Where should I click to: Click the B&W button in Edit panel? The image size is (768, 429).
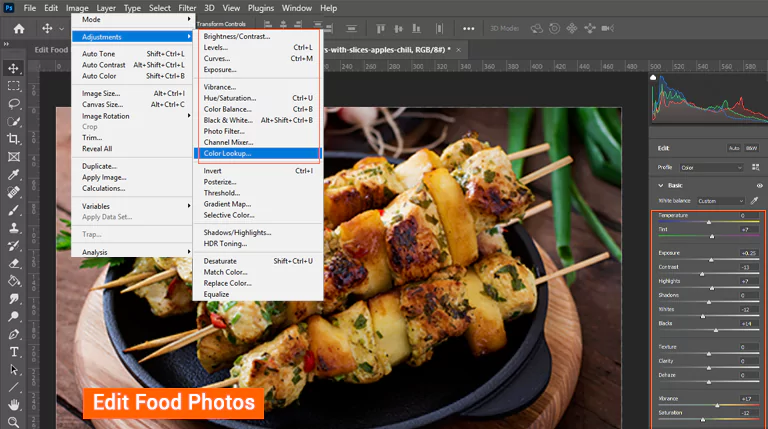pyautogui.click(x=751, y=148)
